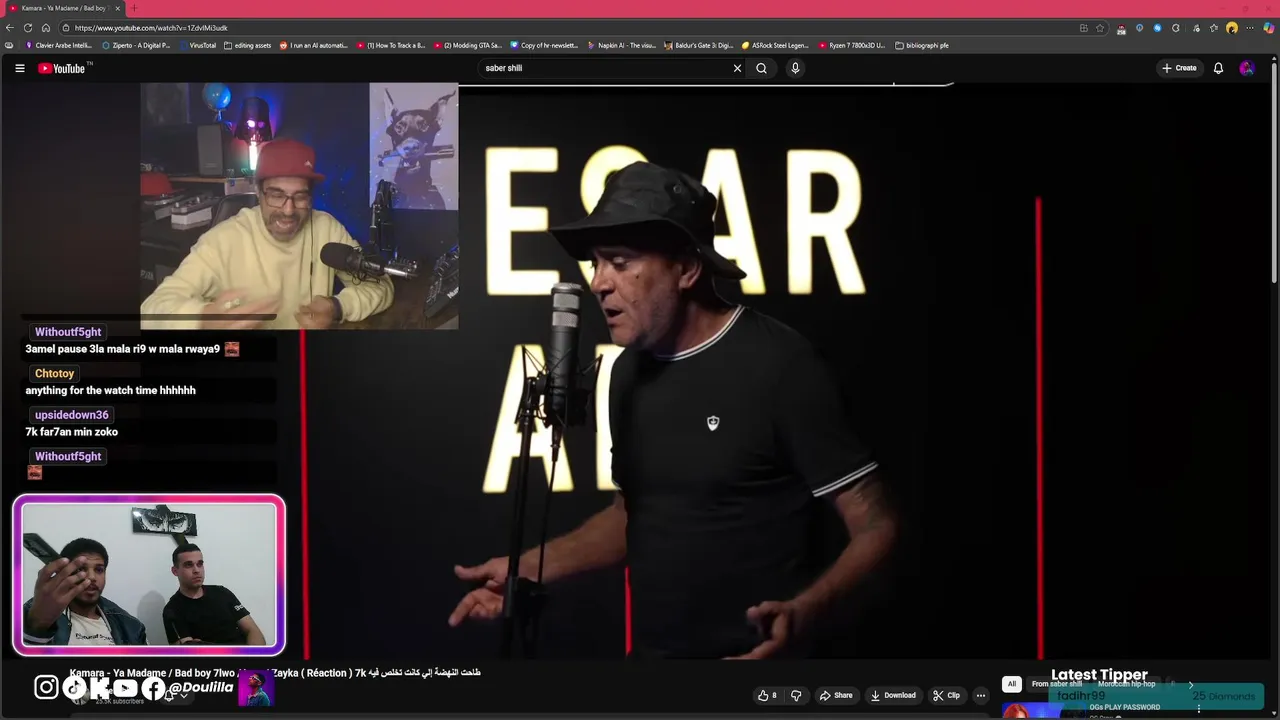This screenshot has height=720, width=1280.
Task: Open the browser three-dot settings menu
Action: click(x=1250, y=28)
